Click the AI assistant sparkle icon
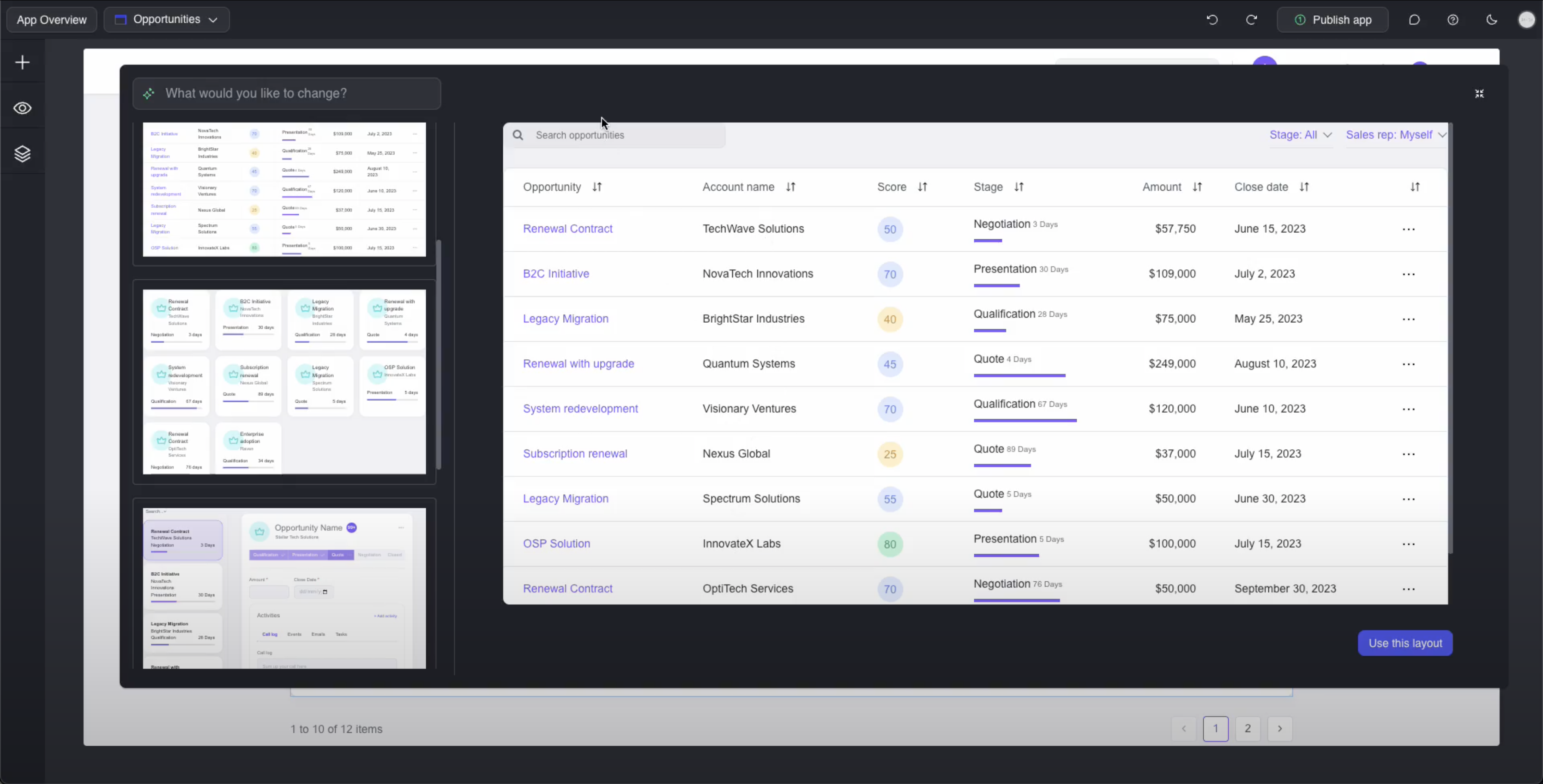This screenshot has height=784, width=1543. point(149,93)
